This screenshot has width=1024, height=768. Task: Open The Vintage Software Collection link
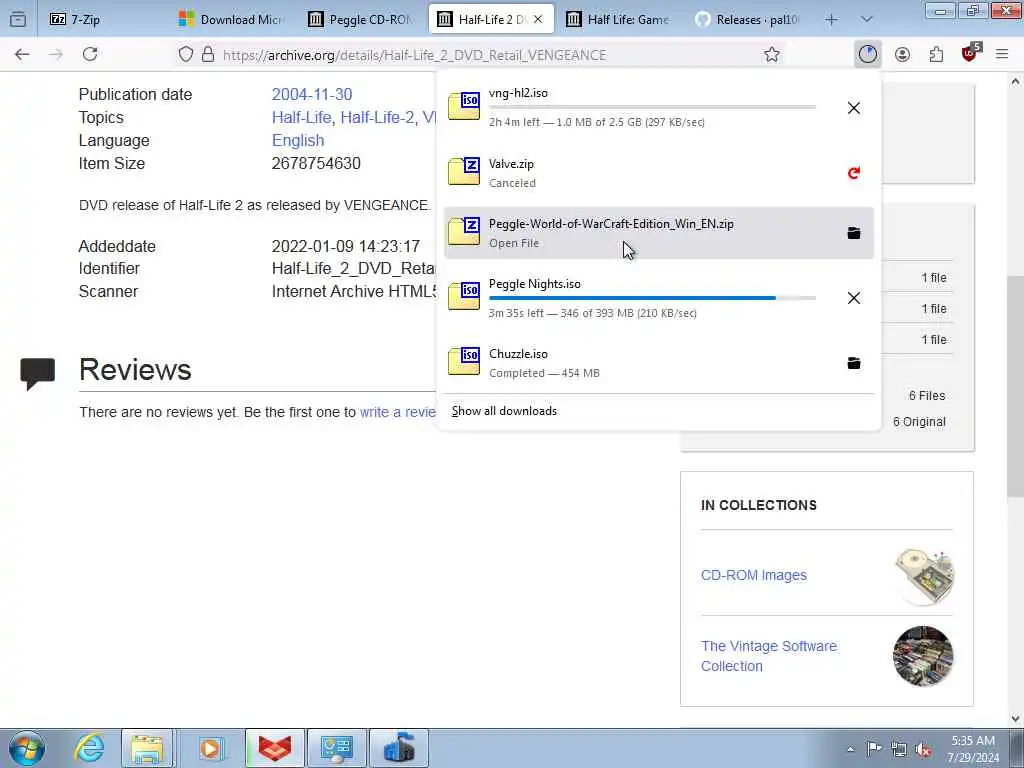point(769,656)
